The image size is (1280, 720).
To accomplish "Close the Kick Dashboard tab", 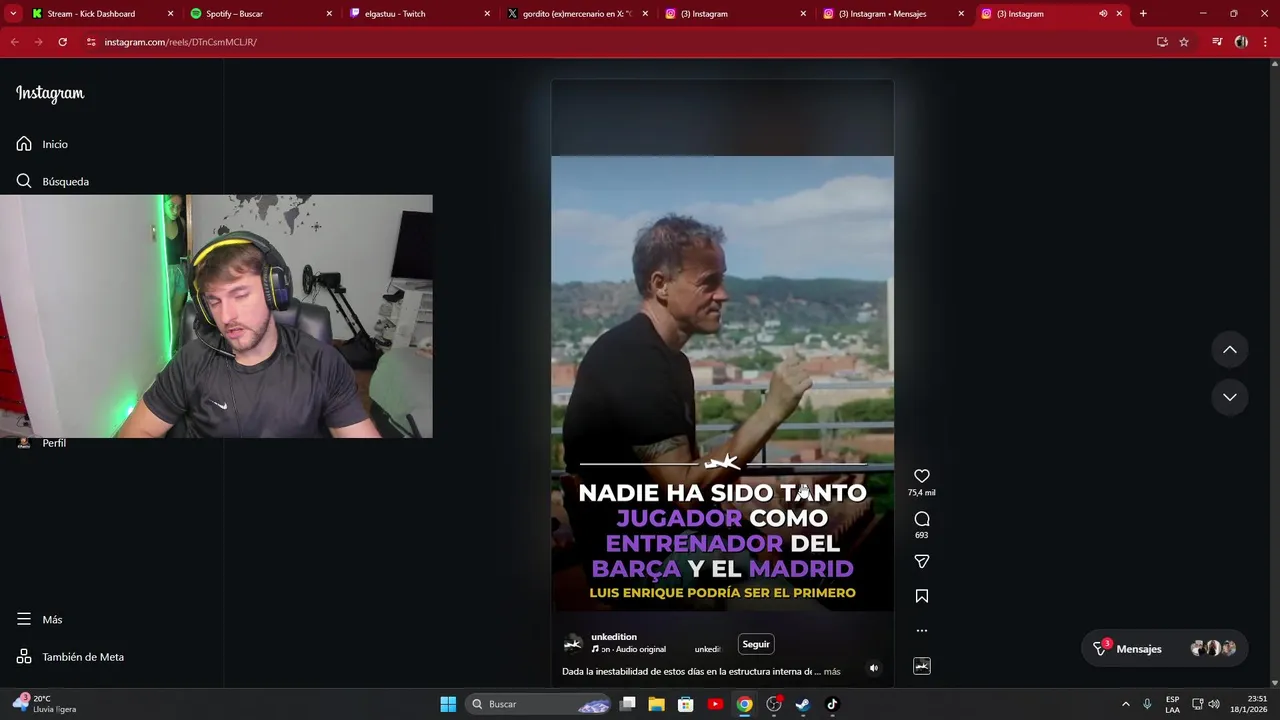I will 170,14.
